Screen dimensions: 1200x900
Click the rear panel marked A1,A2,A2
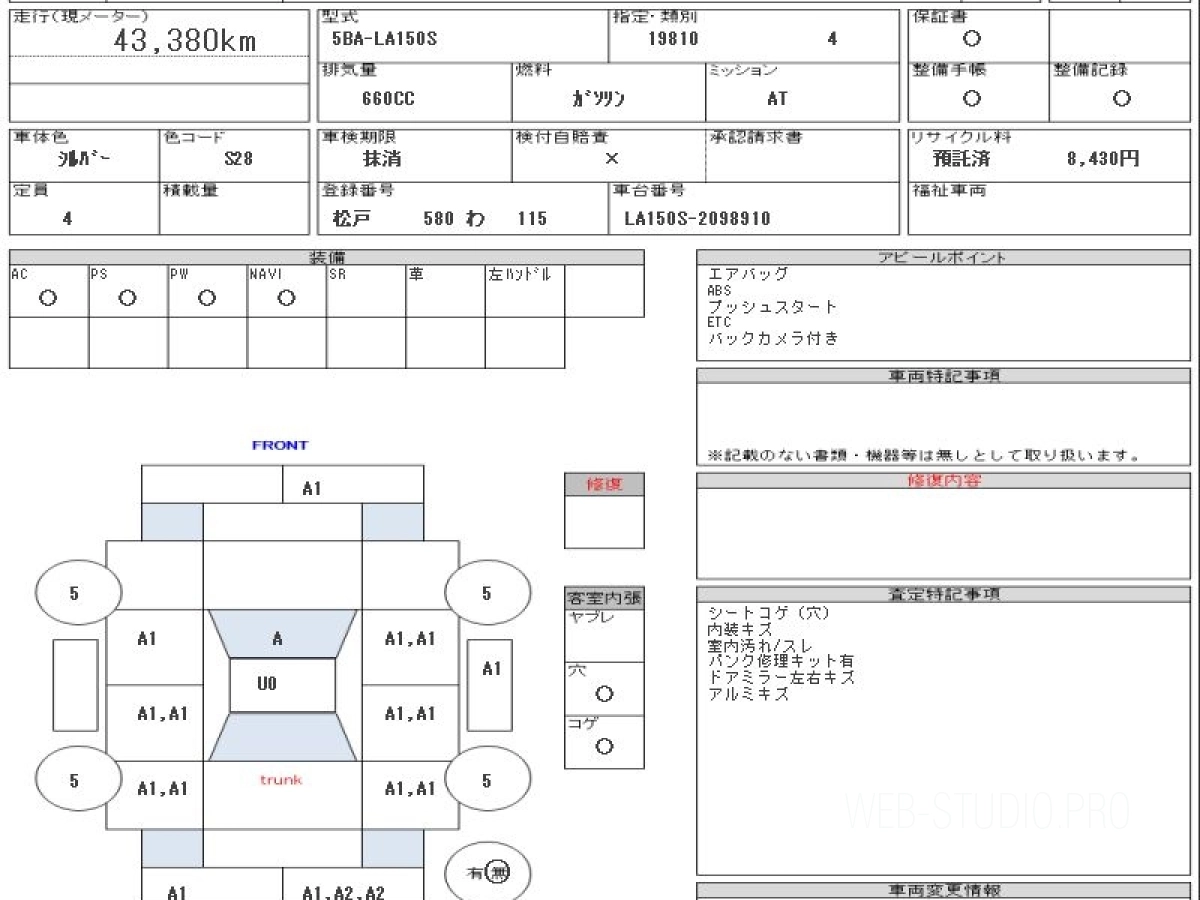(352, 886)
